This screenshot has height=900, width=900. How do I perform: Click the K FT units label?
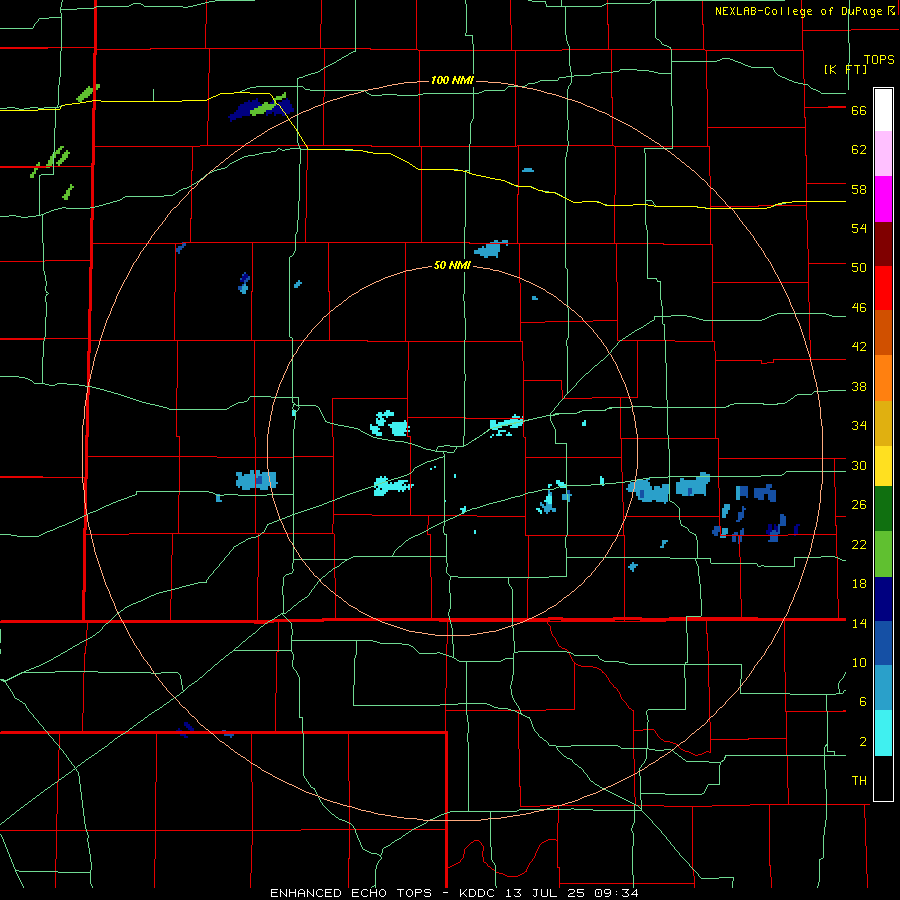click(x=845, y=69)
